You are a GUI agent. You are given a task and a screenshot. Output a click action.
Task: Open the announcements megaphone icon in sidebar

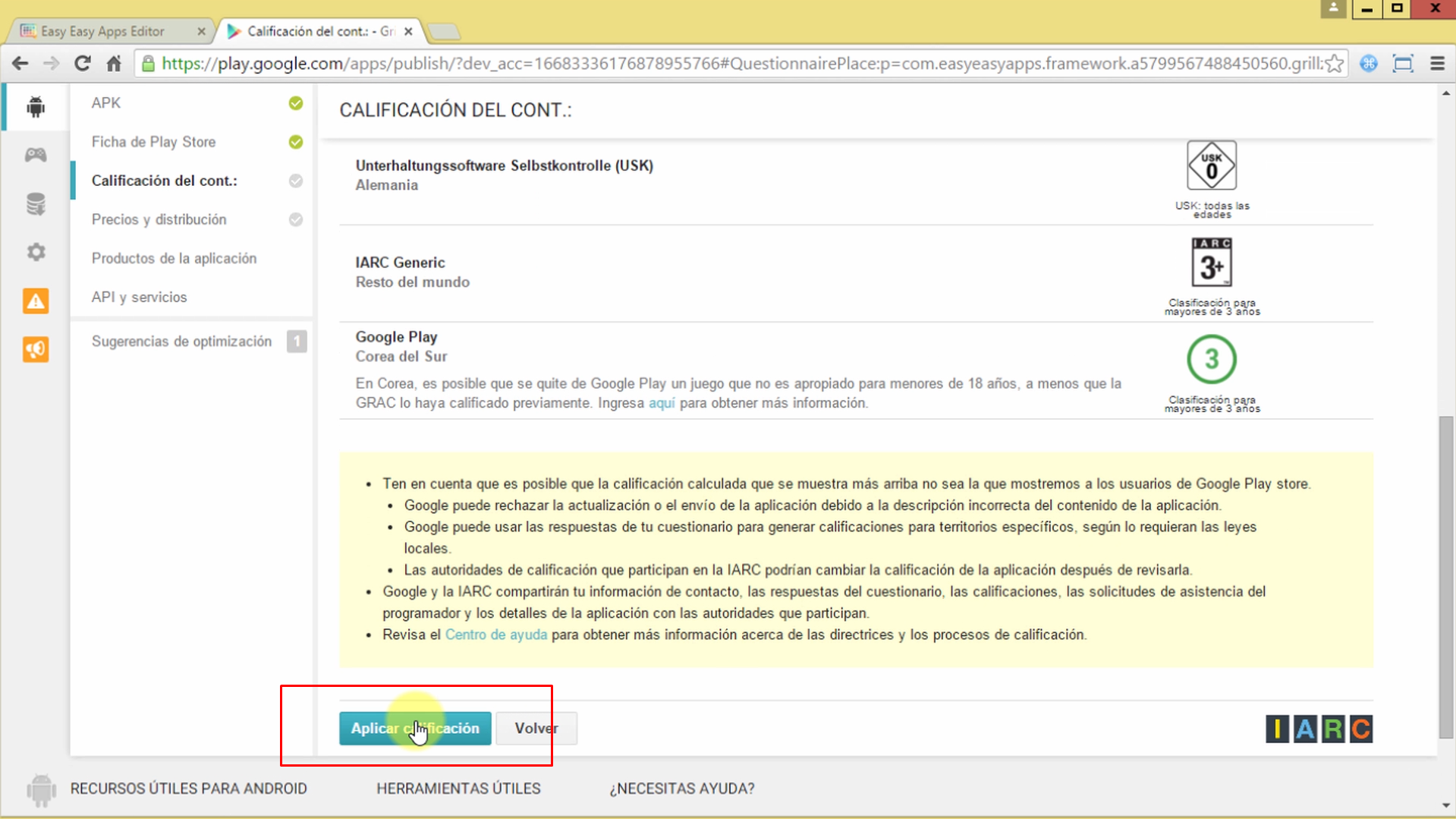tap(35, 349)
